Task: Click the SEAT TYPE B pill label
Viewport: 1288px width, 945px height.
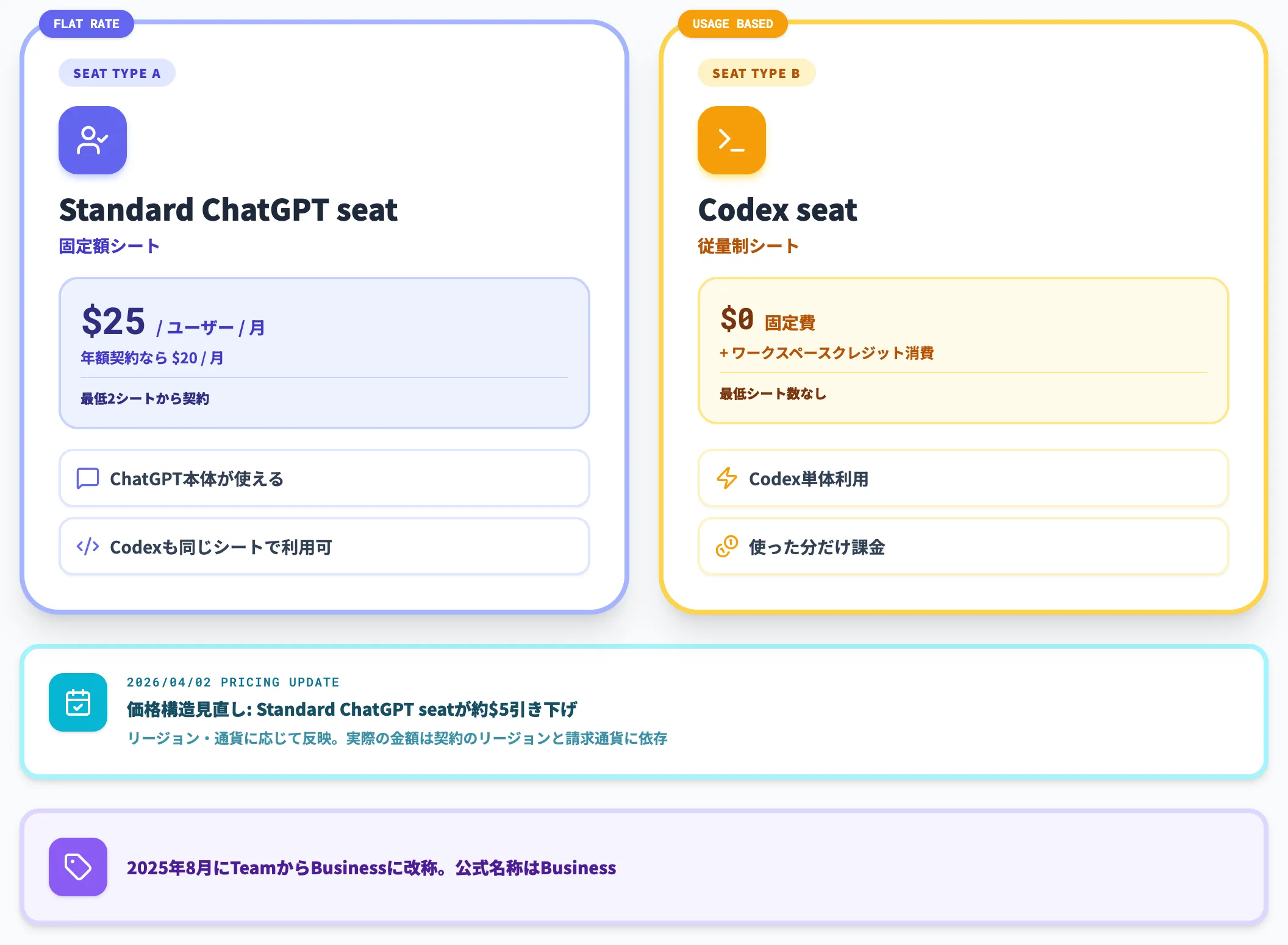Action: click(x=756, y=73)
